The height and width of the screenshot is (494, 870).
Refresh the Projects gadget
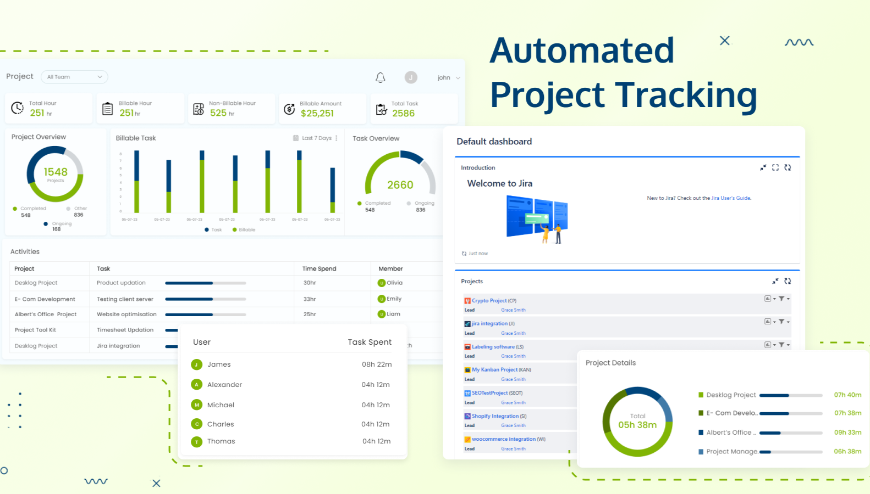coord(787,281)
